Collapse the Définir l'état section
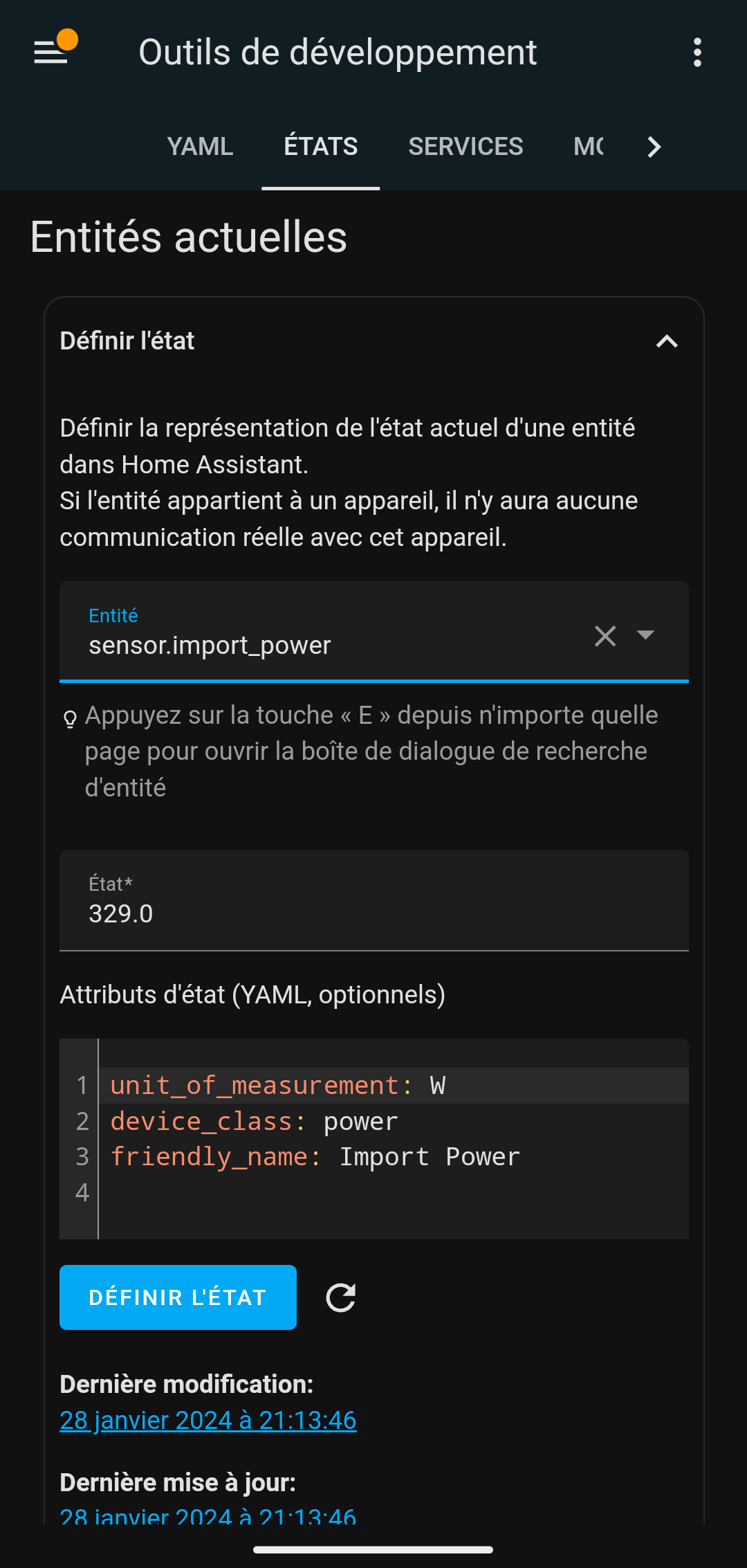This screenshot has width=747, height=1568. [667, 341]
